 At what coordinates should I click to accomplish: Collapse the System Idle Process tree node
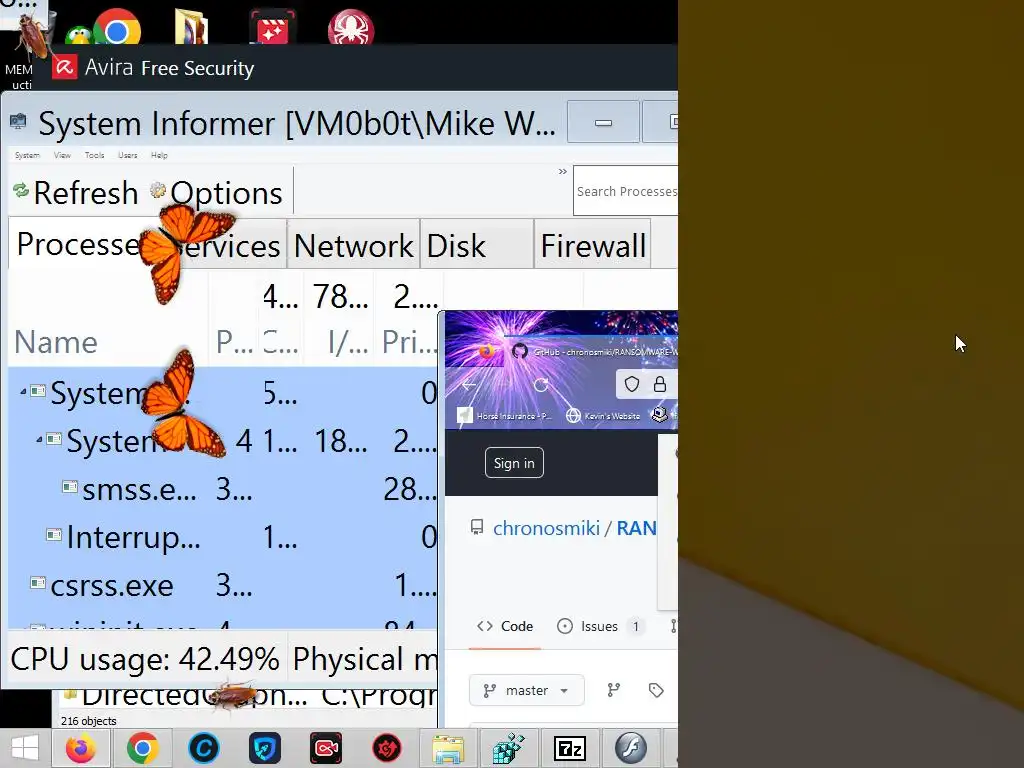24,392
